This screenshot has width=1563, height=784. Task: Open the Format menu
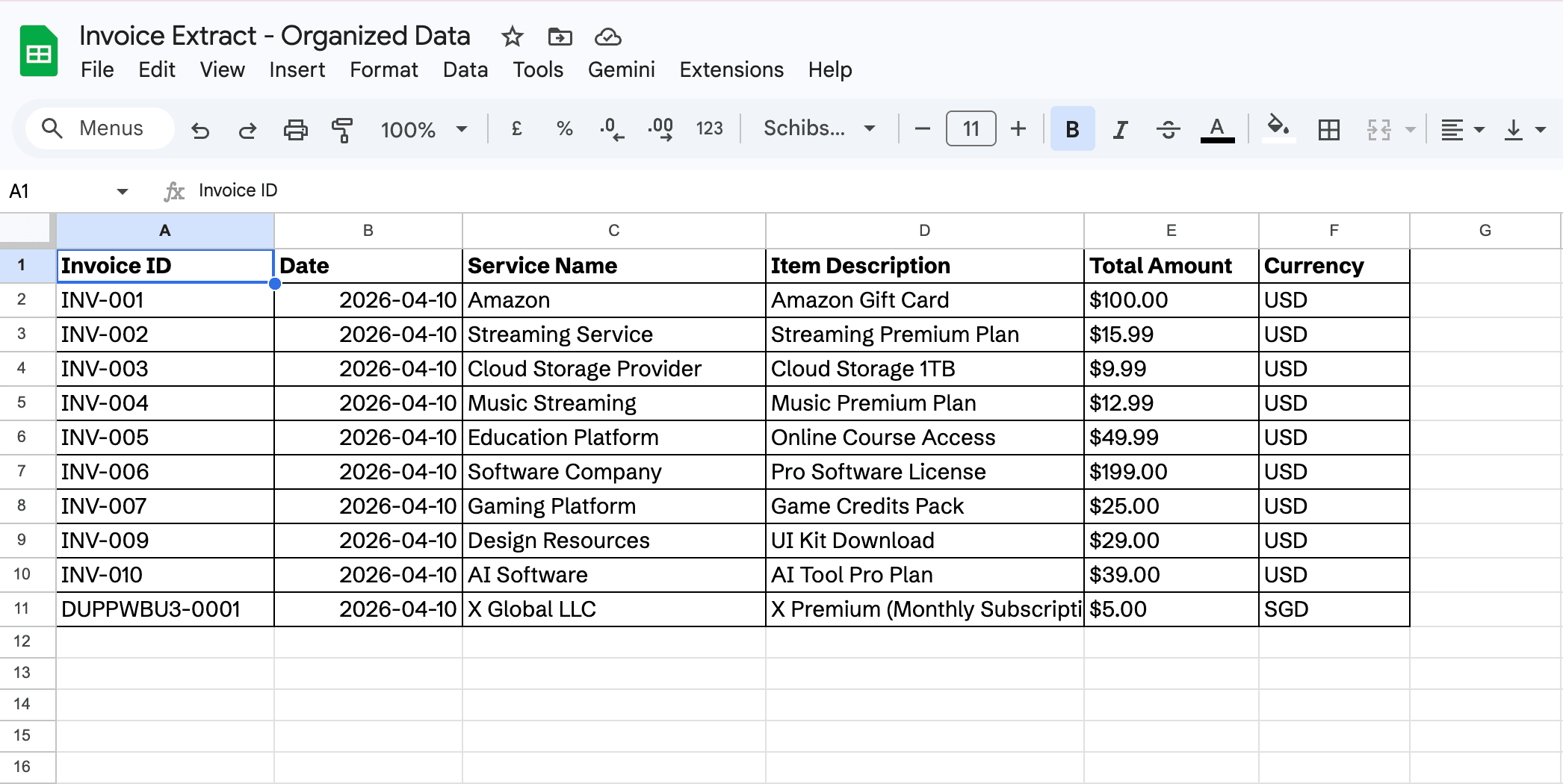click(x=384, y=69)
